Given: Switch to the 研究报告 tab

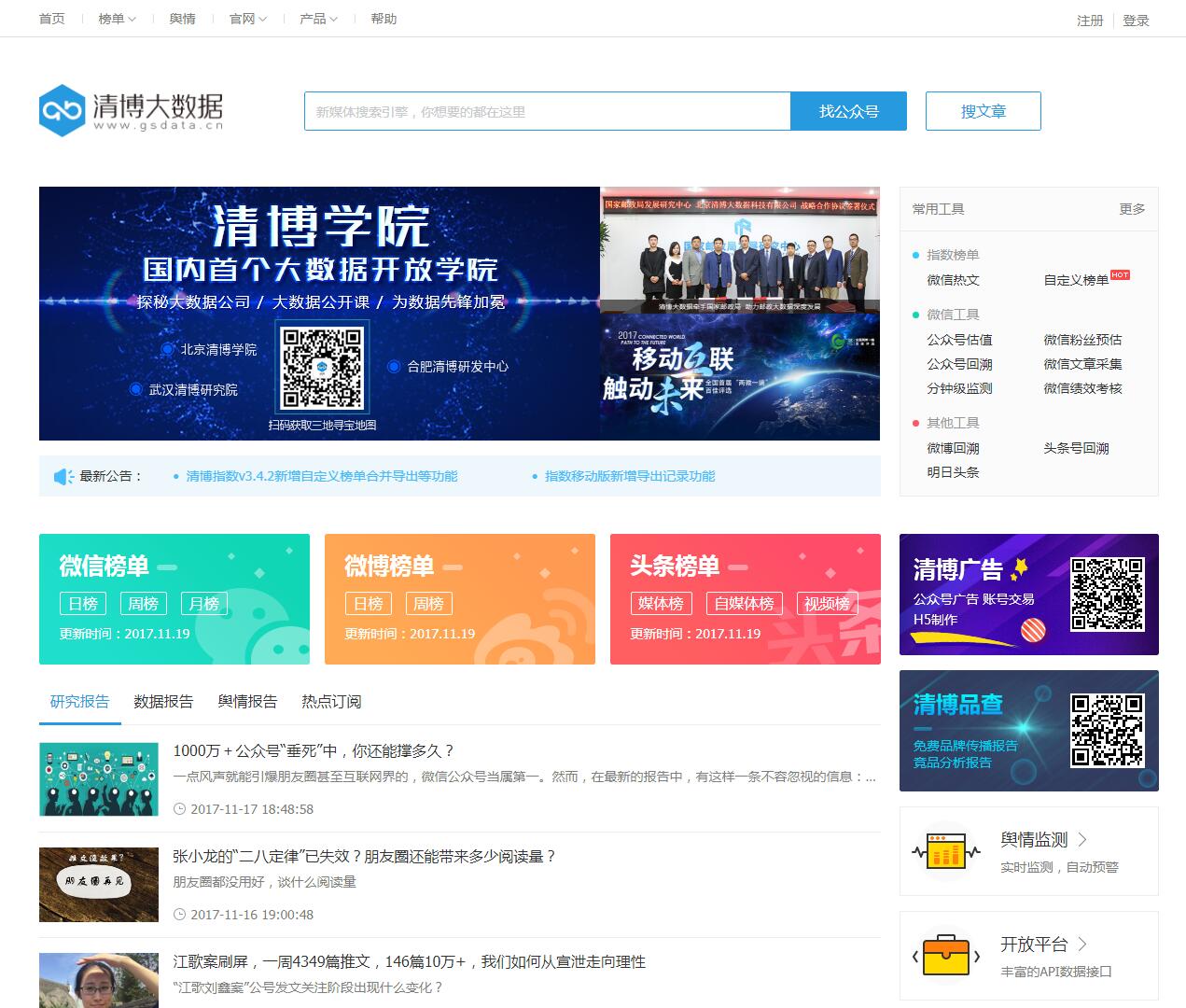Looking at the screenshot, I should pyautogui.click(x=80, y=702).
